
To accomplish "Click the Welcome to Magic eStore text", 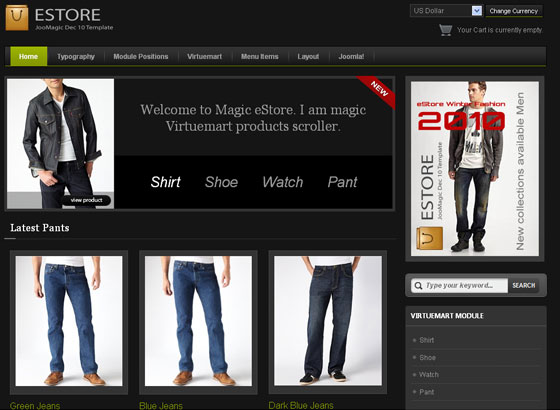I will tap(253, 118).
